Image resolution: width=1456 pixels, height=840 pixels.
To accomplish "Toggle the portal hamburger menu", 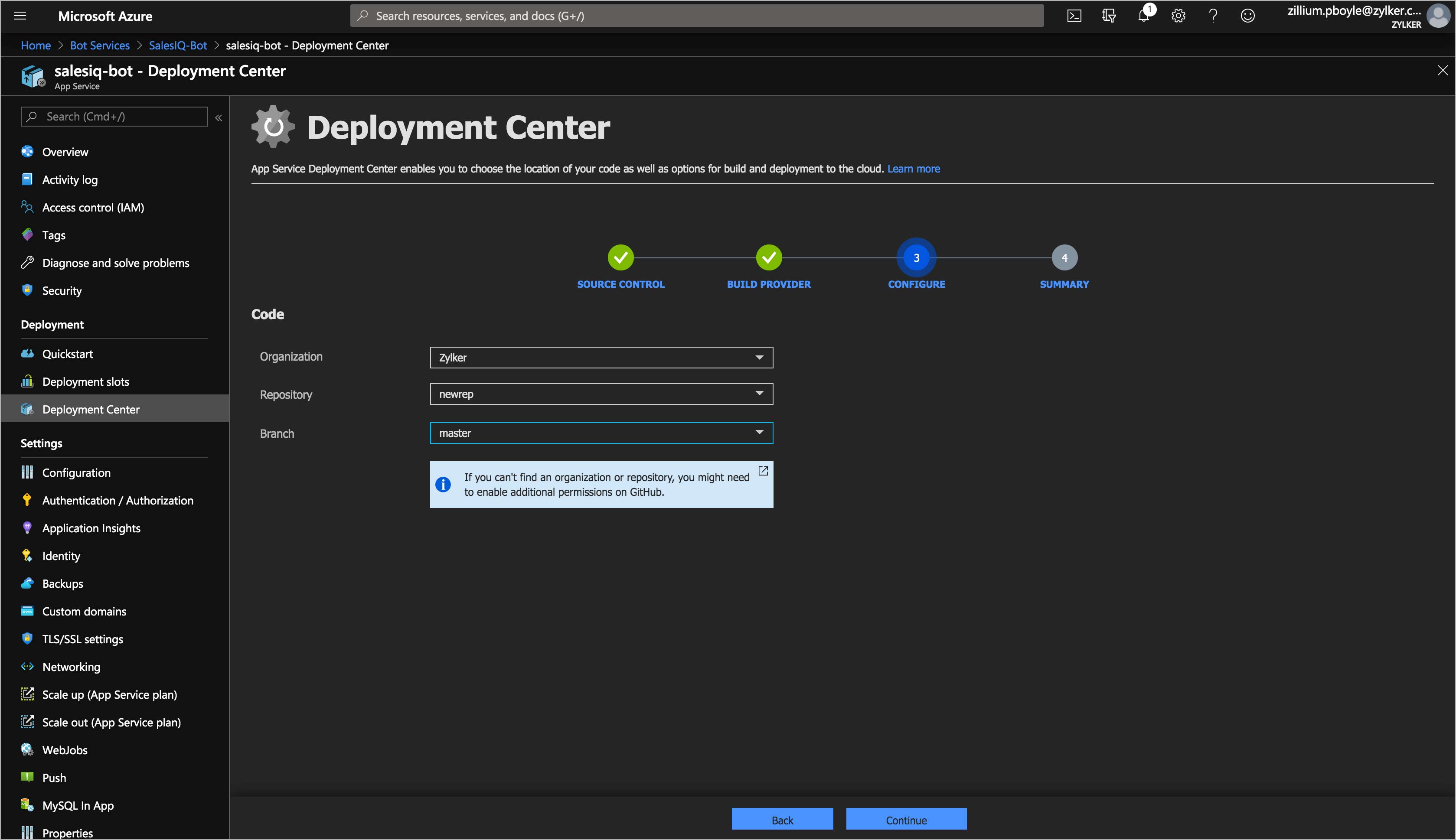I will 20,16.
